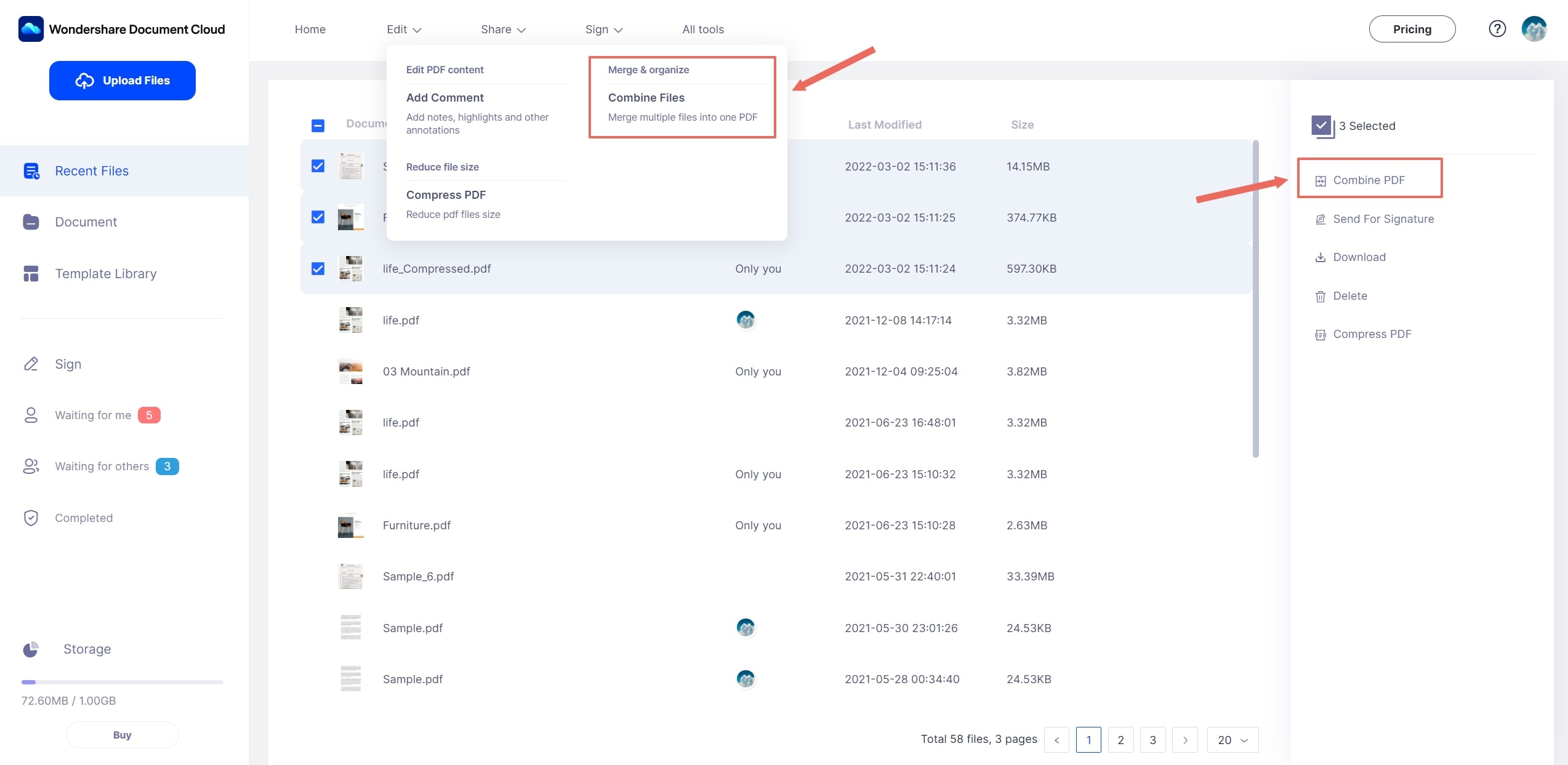Click the Download arrow icon
Screen dimensions: 1568x765
point(1321,257)
